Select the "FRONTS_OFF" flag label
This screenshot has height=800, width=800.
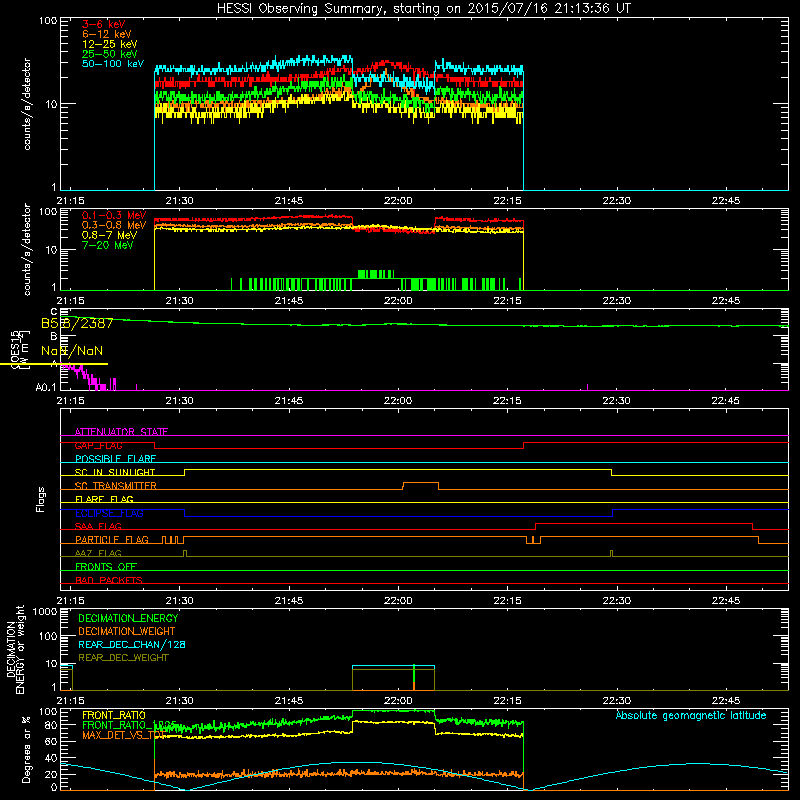point(106,567)
